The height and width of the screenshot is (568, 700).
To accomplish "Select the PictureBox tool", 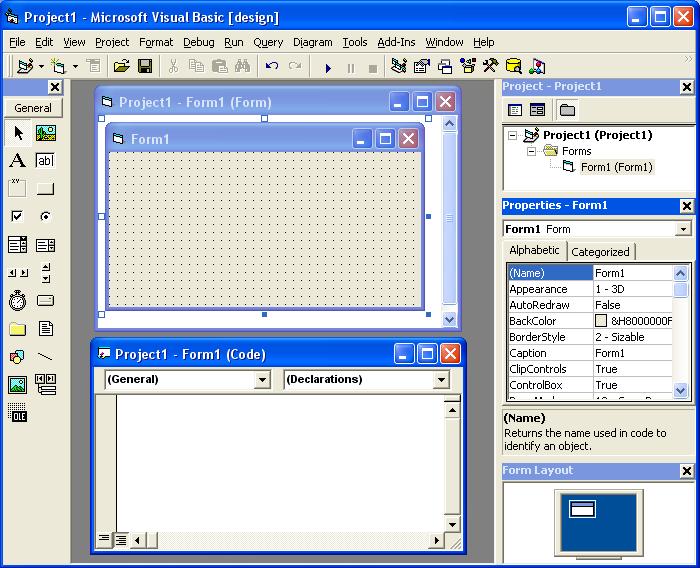I will tap(46, 133).
